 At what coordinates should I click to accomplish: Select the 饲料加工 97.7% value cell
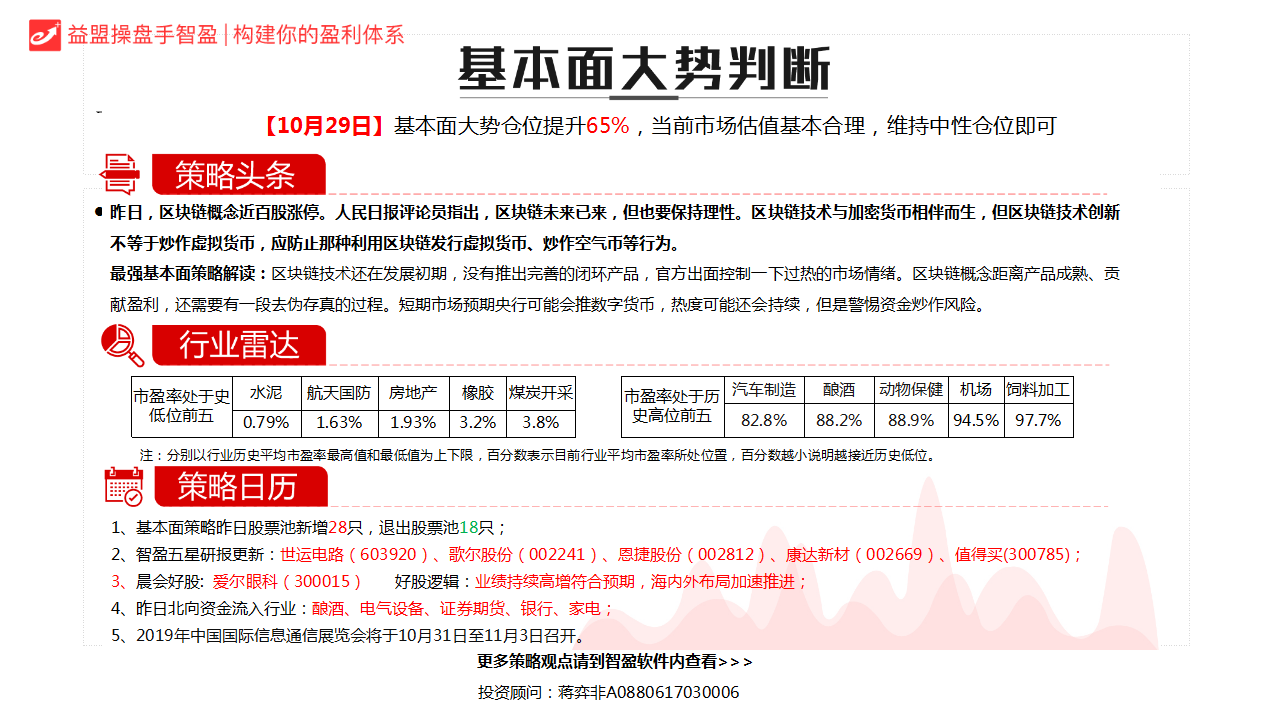click(x=1037, y=420)
